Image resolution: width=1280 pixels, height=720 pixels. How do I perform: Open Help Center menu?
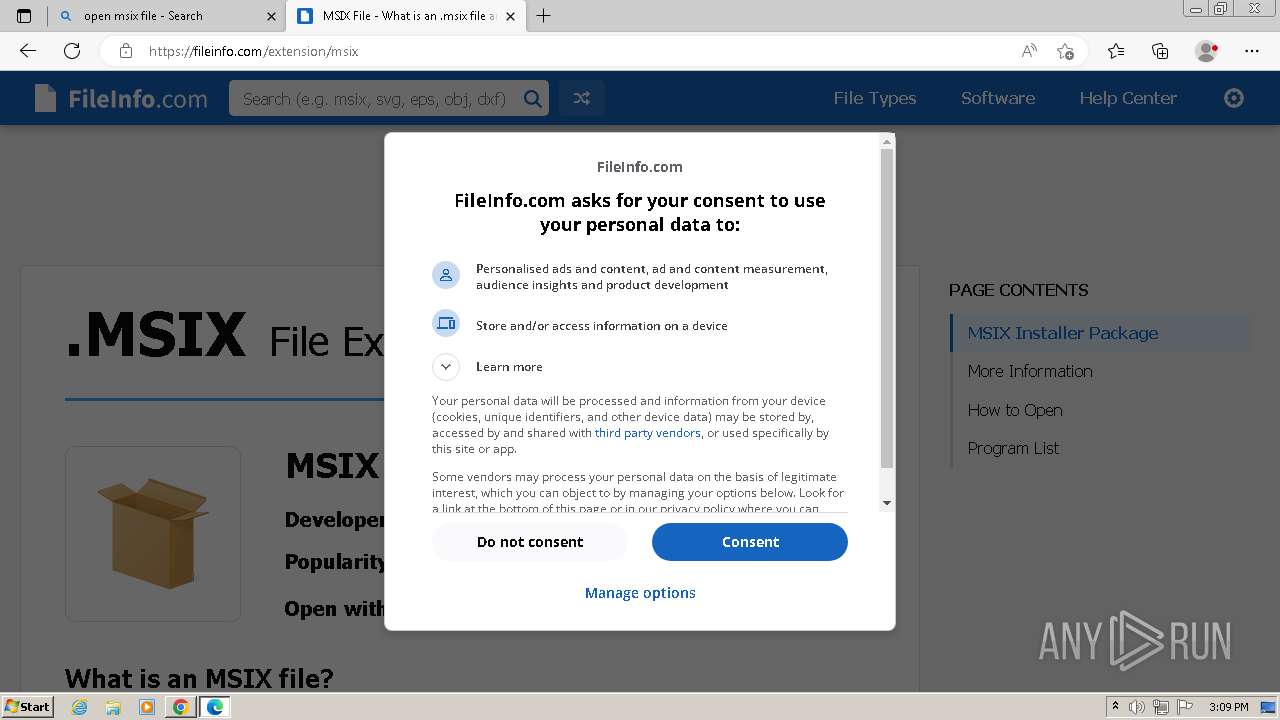click(x=1128, y=98)
